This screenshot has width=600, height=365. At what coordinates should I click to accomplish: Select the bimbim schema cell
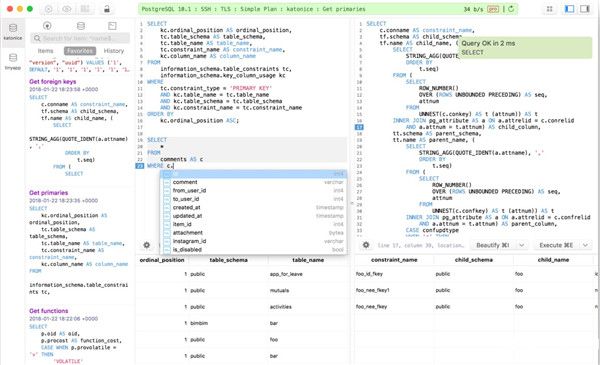(199, 323)
